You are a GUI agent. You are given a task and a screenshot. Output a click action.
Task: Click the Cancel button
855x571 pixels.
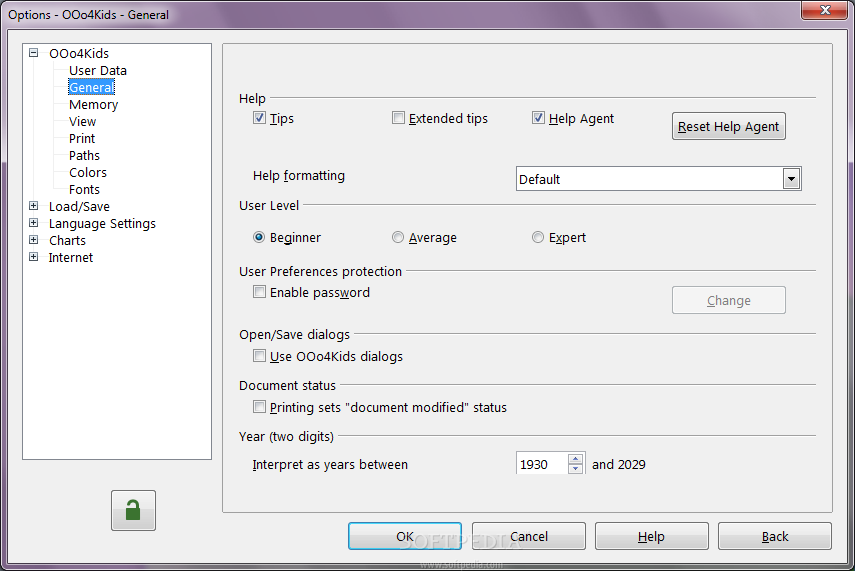pos(528,536)
